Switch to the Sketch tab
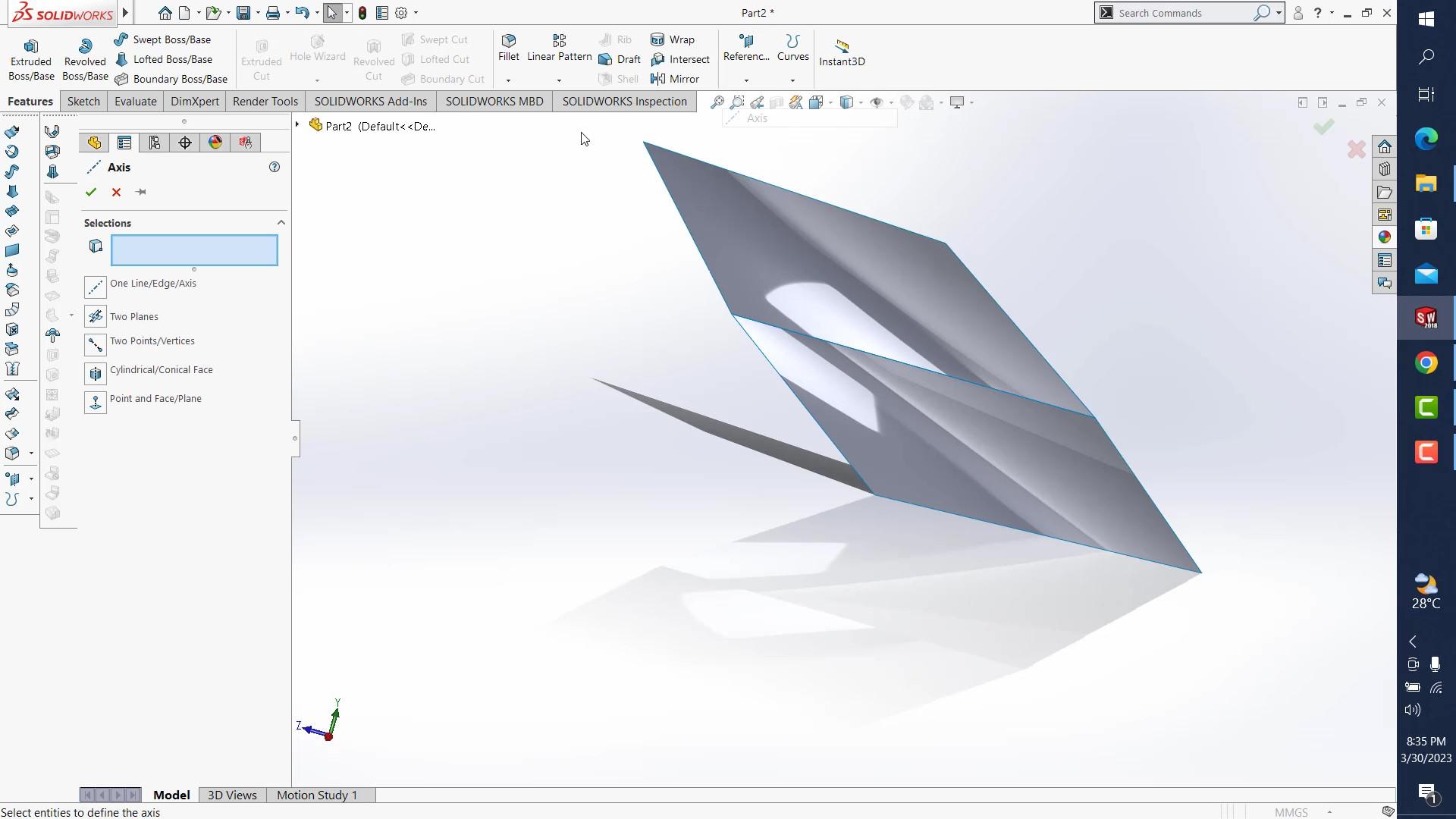Screen dimensions: 1456x819 tap(83, 102)
